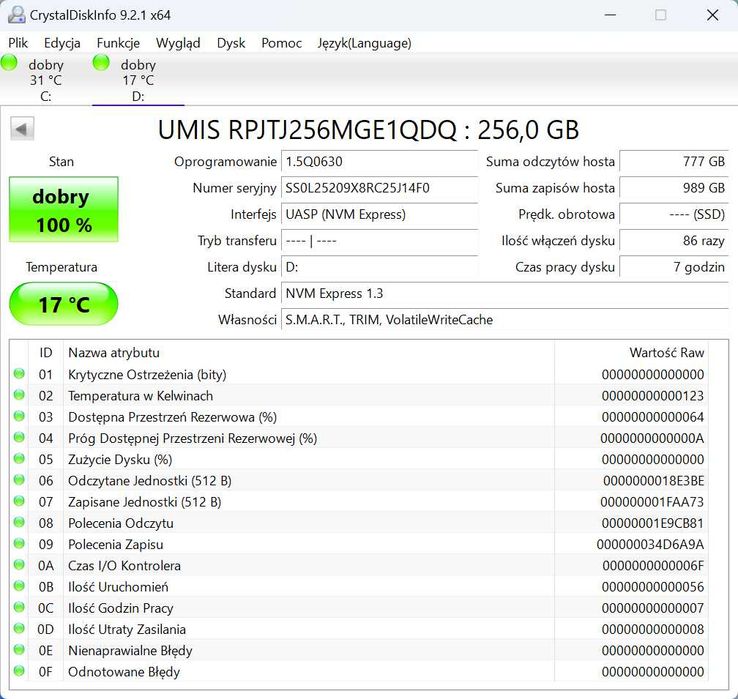Screen dimensions: 738x699
Task: Click status dot of Temperatura w Kelwinach row
Action: [19, 395]
